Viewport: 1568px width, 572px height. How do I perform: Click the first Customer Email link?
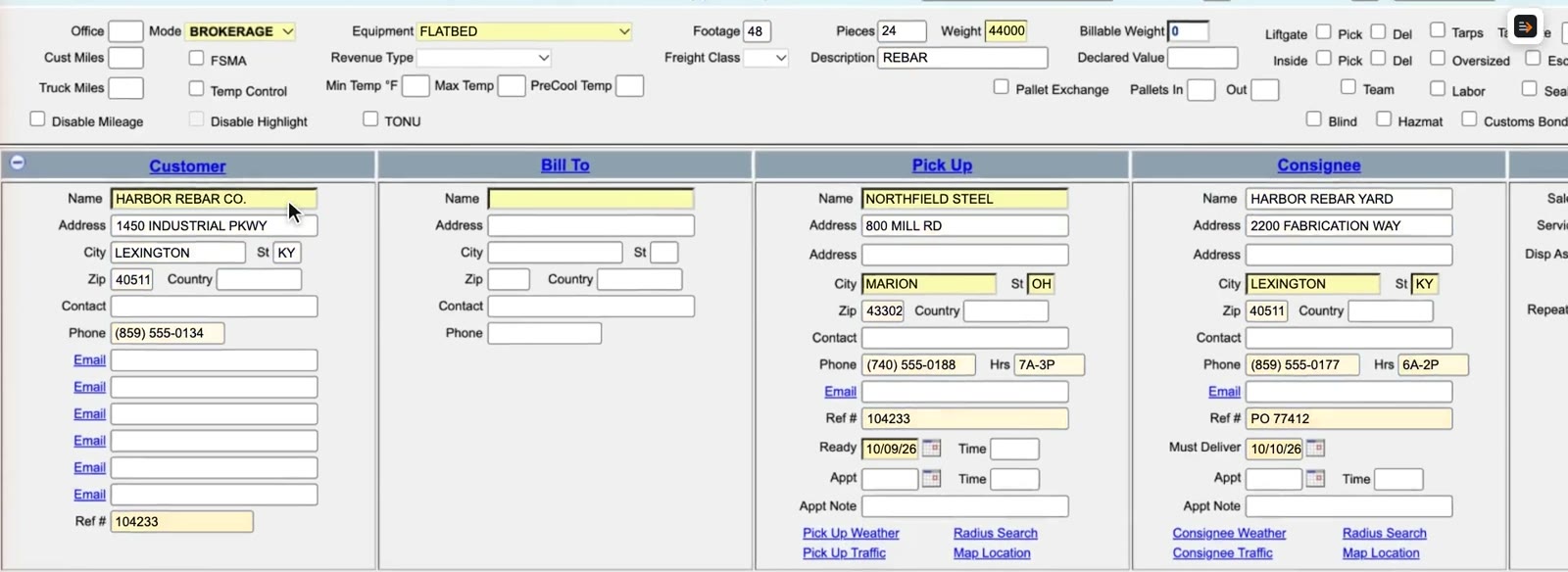(89, 360)
